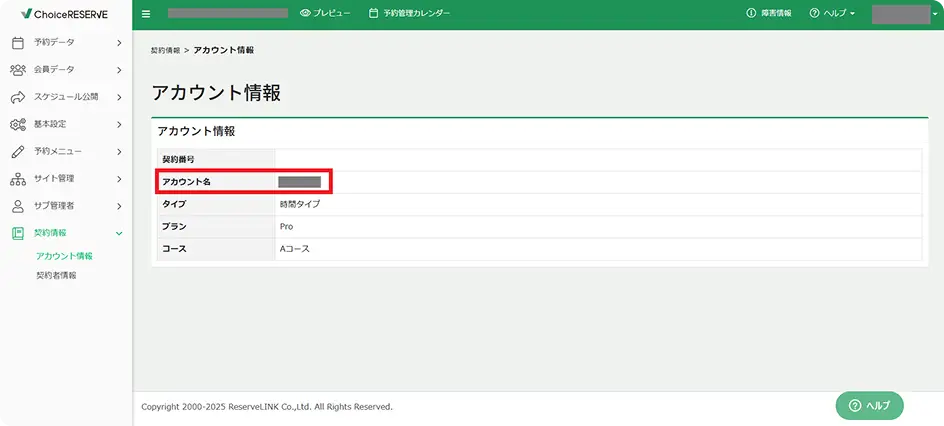
Task: Select 契約者情報 submenu item
Action: click(x=56, y=276)
